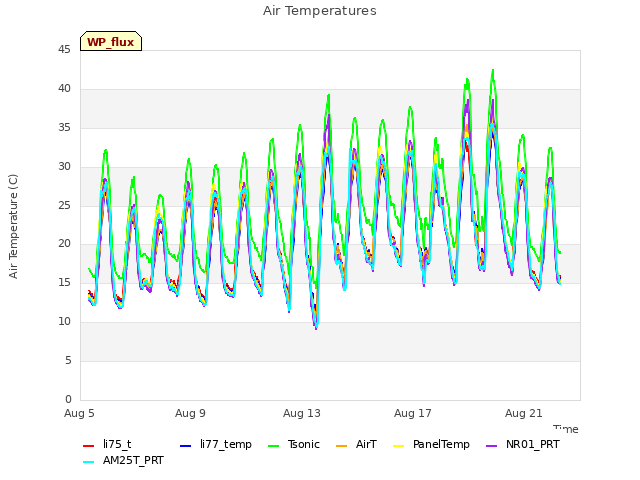Click the orange AirT legend color marker

341,446
